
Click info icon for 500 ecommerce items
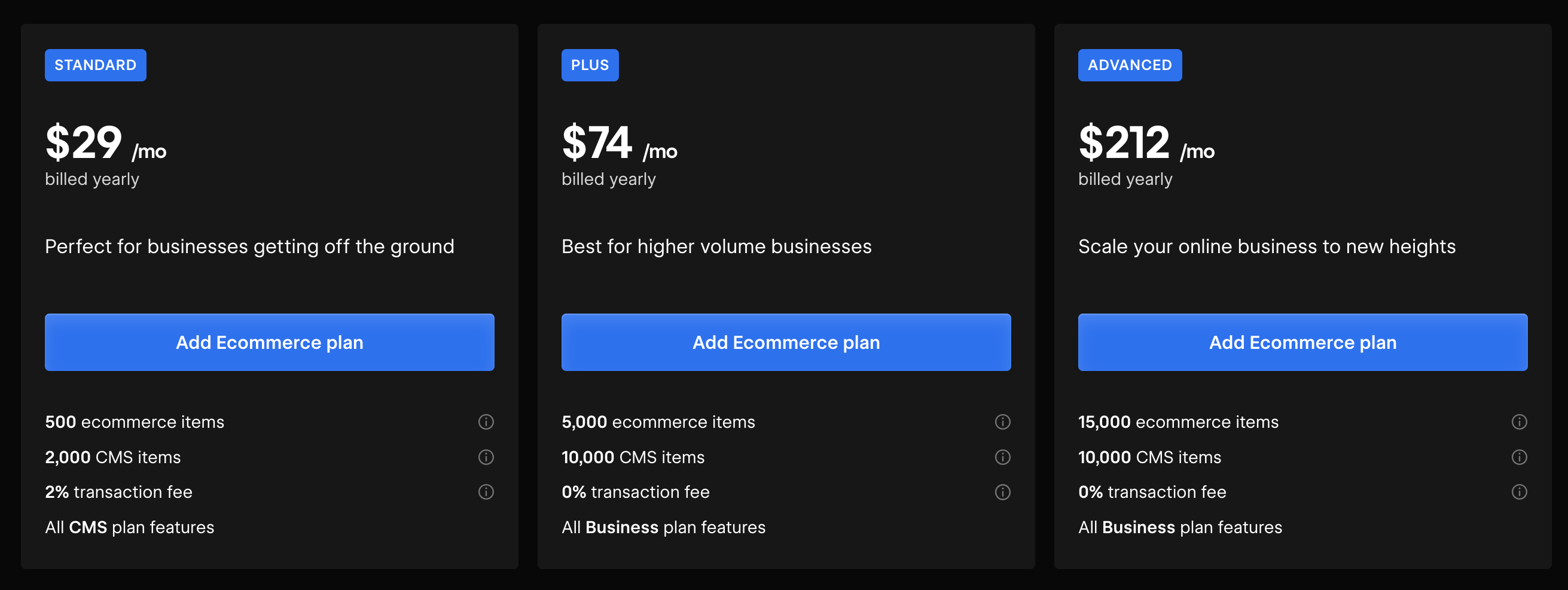(x=486, y=422)
